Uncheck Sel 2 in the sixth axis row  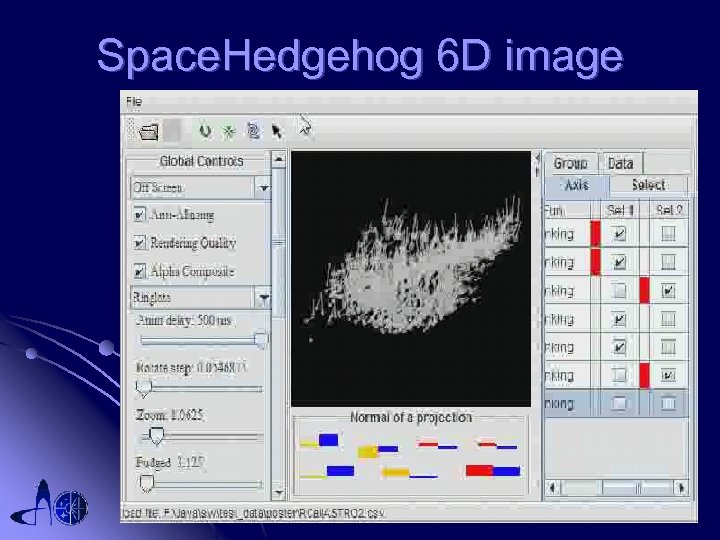(668, 376)
